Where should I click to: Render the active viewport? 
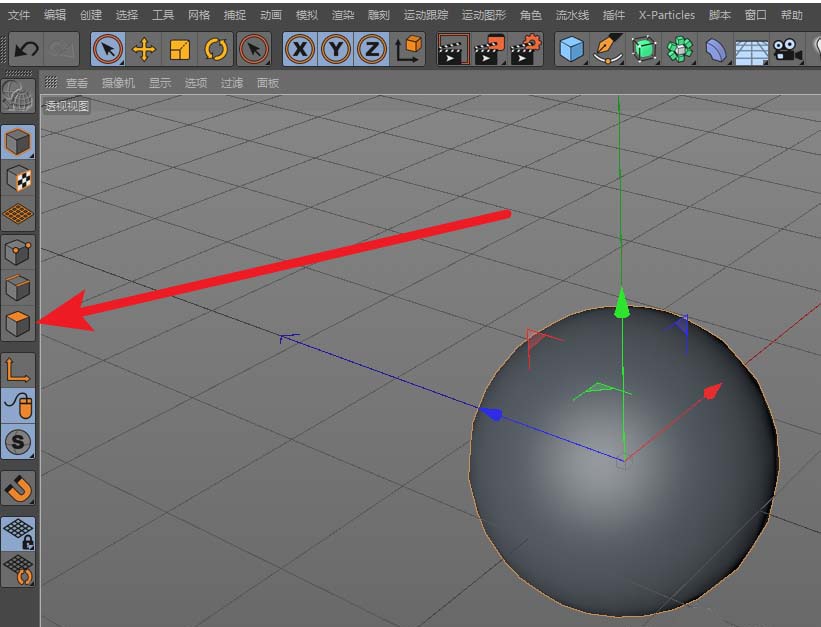[x=452, y=48]
